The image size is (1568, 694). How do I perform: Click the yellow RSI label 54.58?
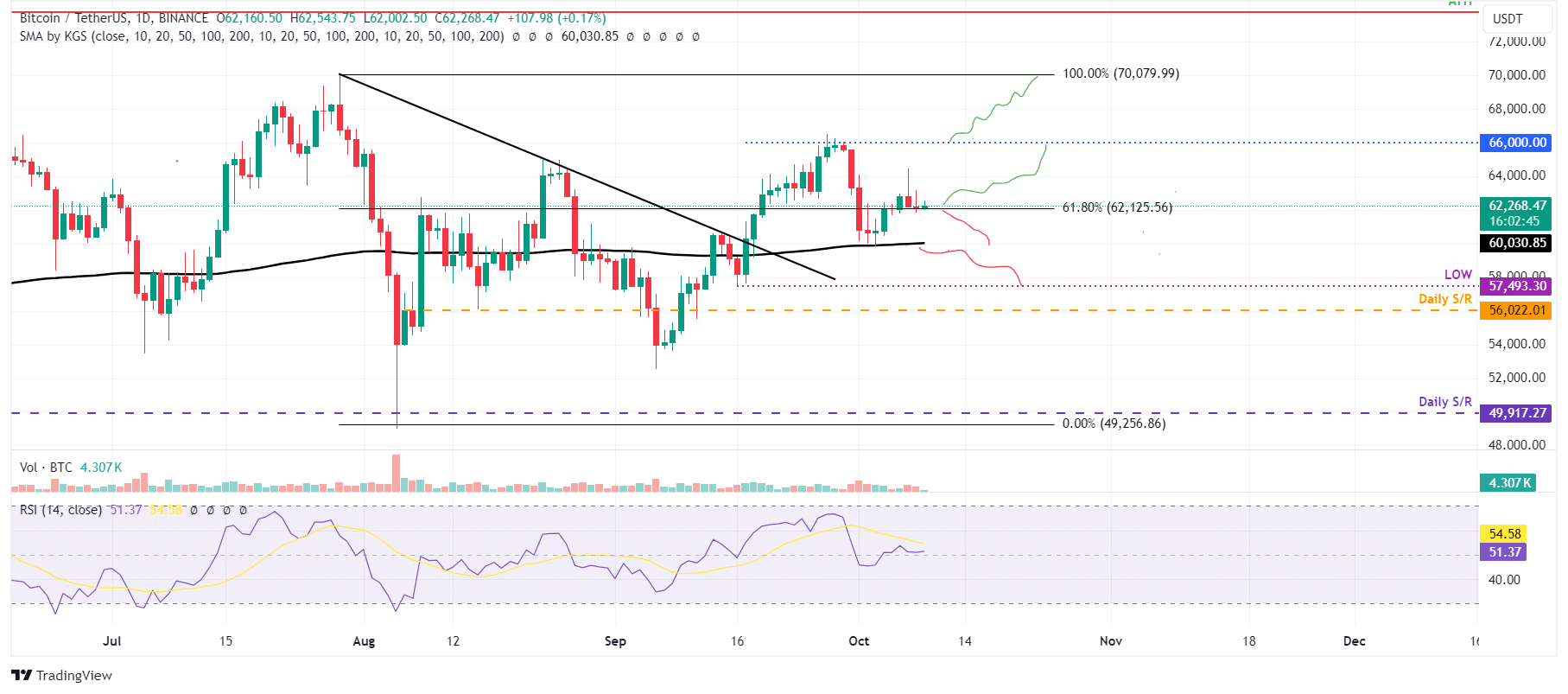pos(1504,534)
